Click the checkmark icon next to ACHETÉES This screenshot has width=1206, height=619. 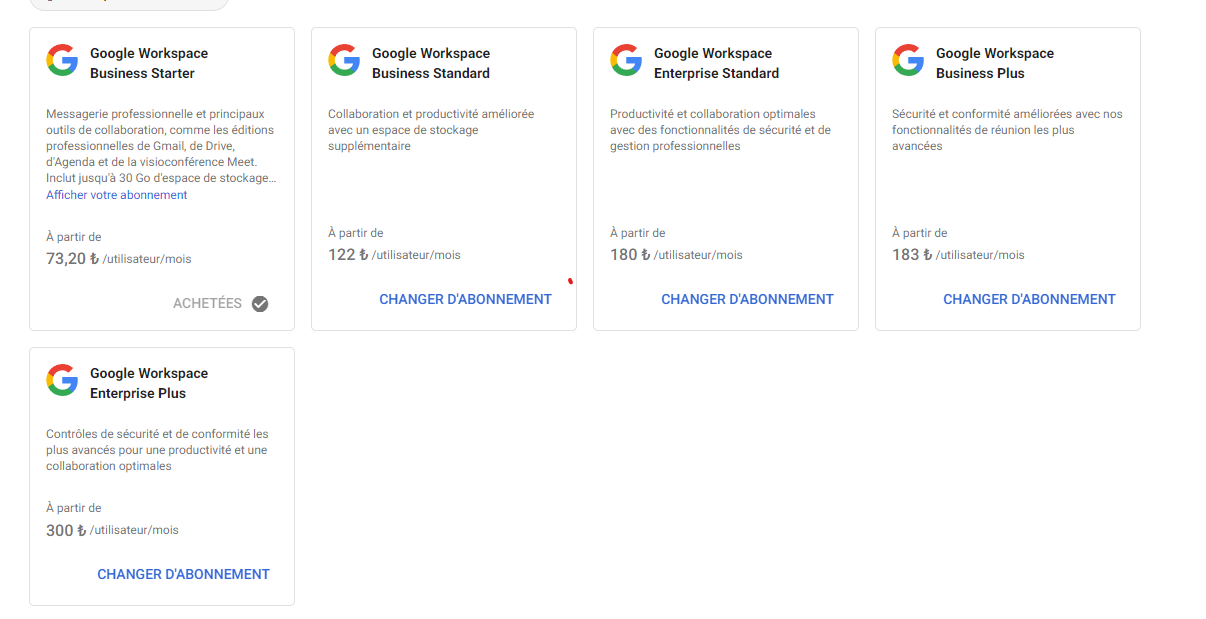(260, 303)
